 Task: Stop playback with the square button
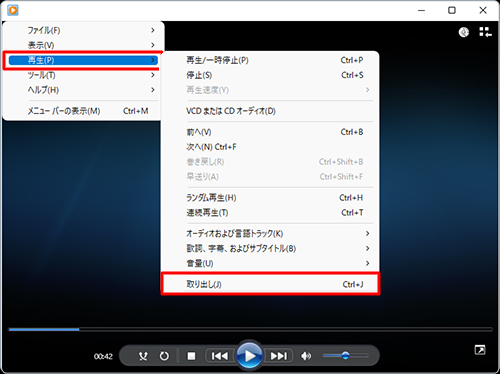coord(191,356)
